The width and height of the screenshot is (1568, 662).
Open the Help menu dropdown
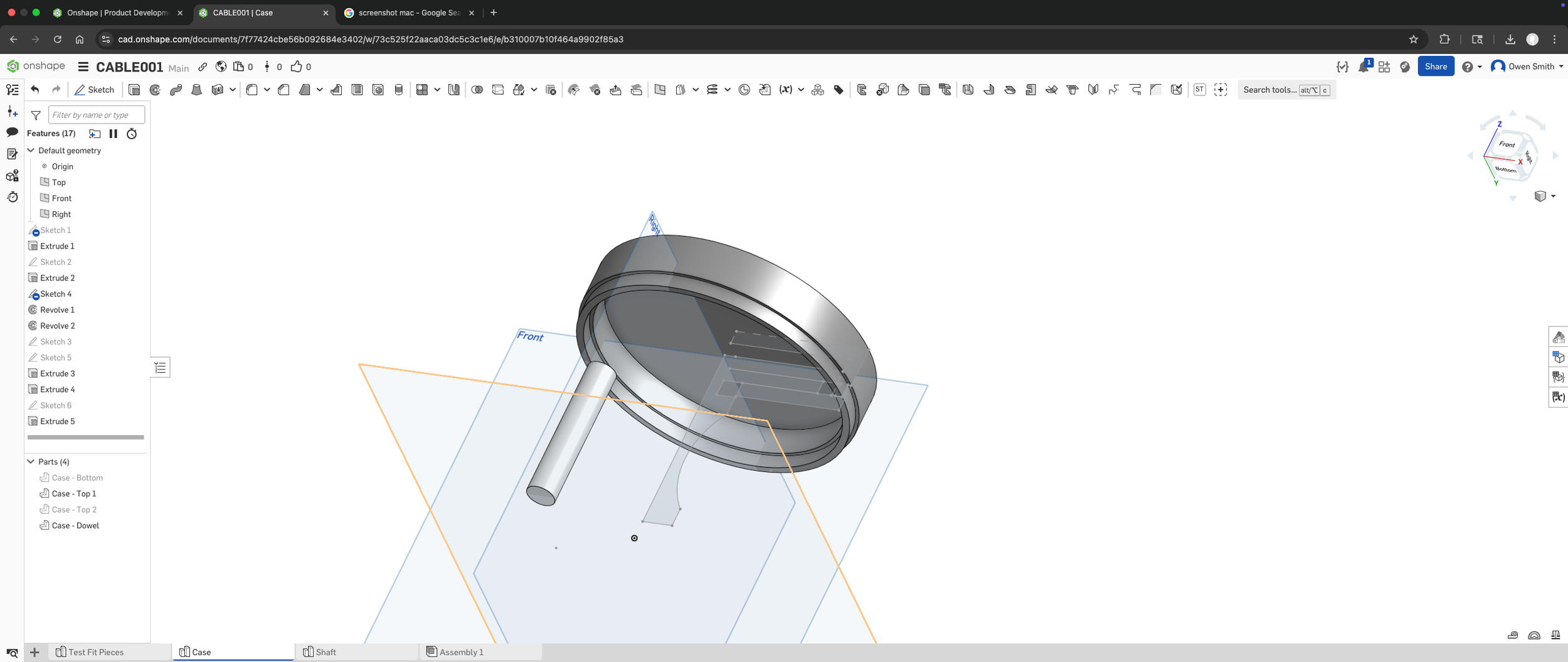point(1471,67)
